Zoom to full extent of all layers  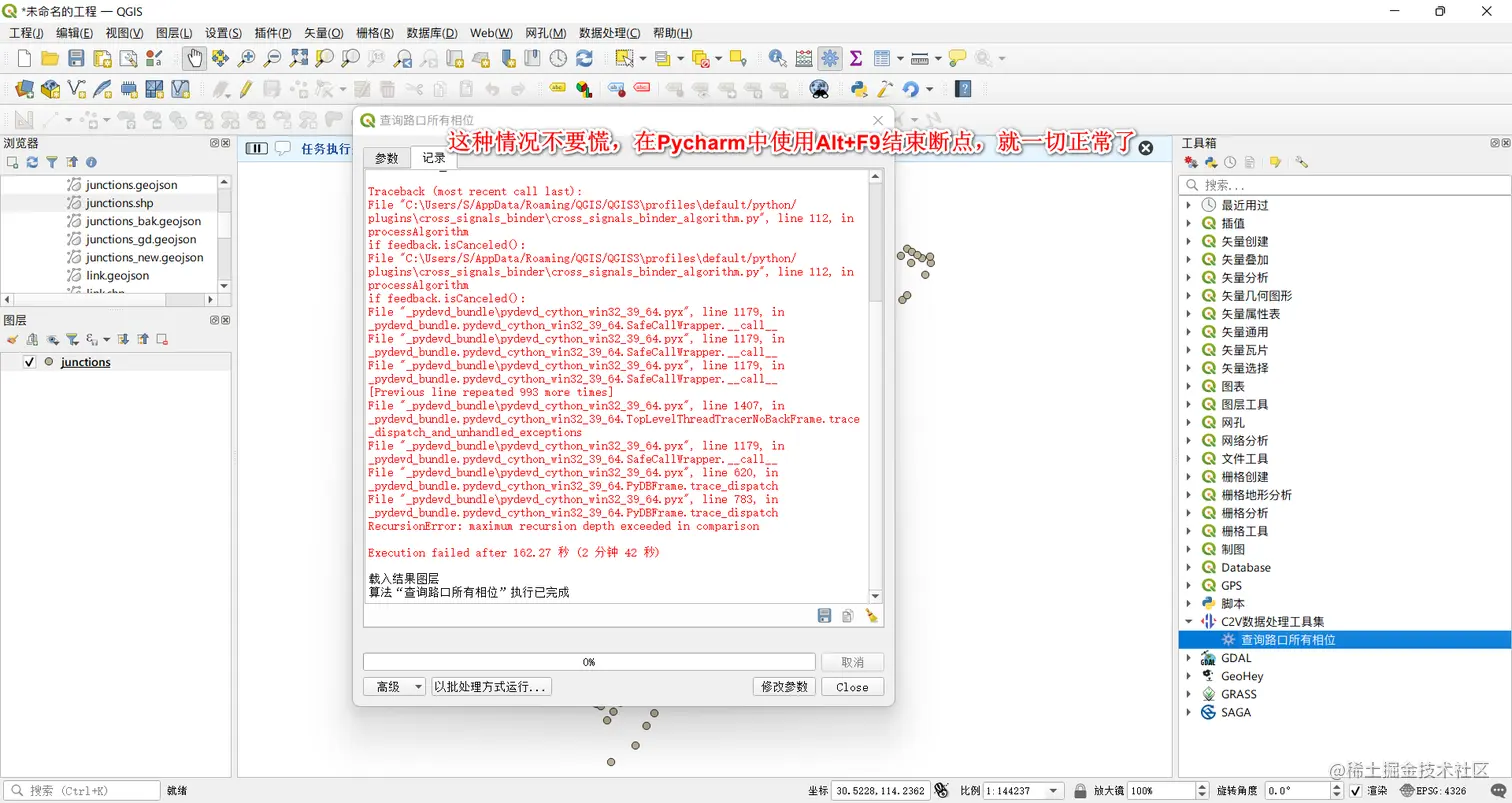pyautogui.click(x=298, y=59)
